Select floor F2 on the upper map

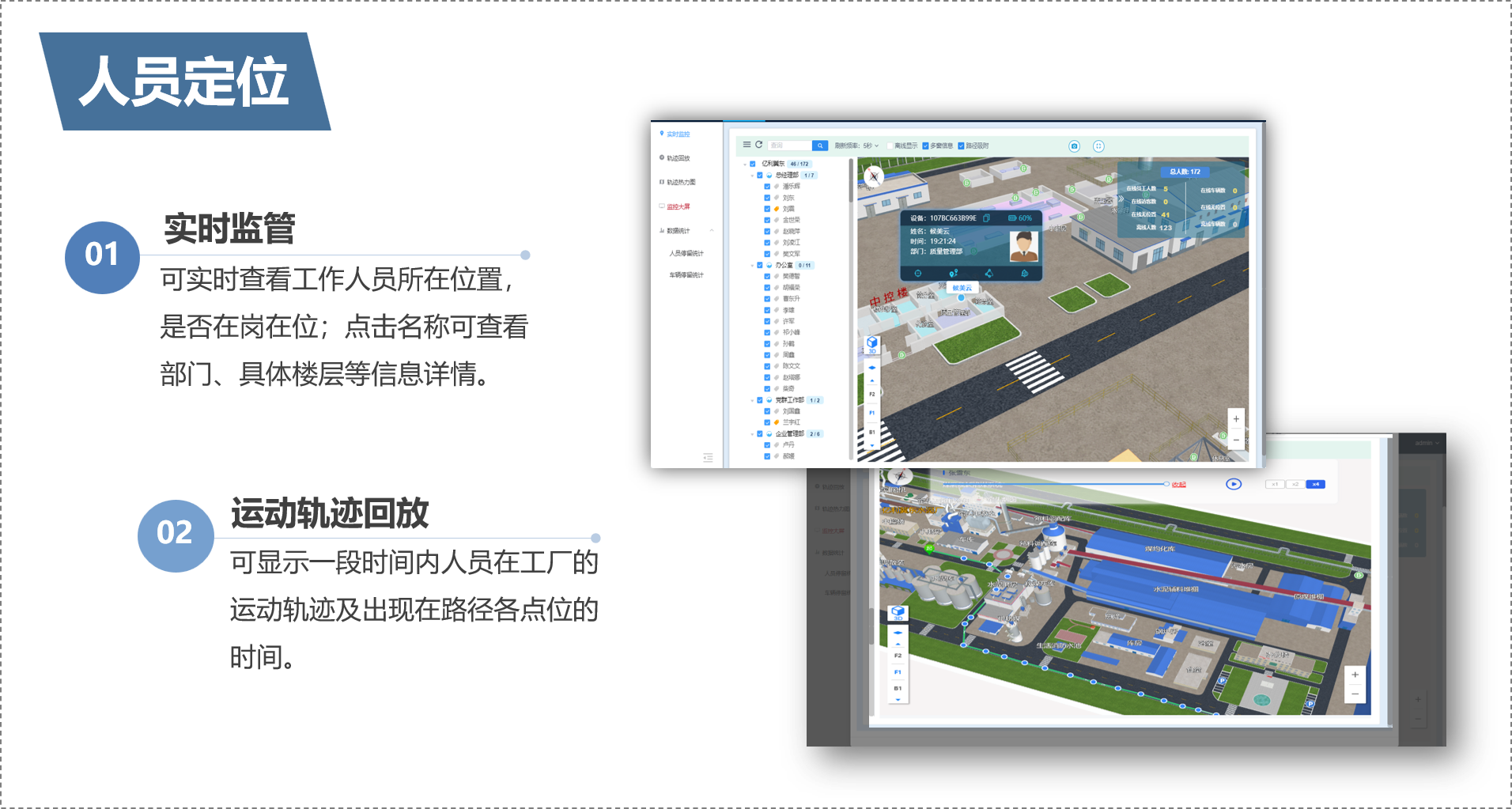coord(872,394)
